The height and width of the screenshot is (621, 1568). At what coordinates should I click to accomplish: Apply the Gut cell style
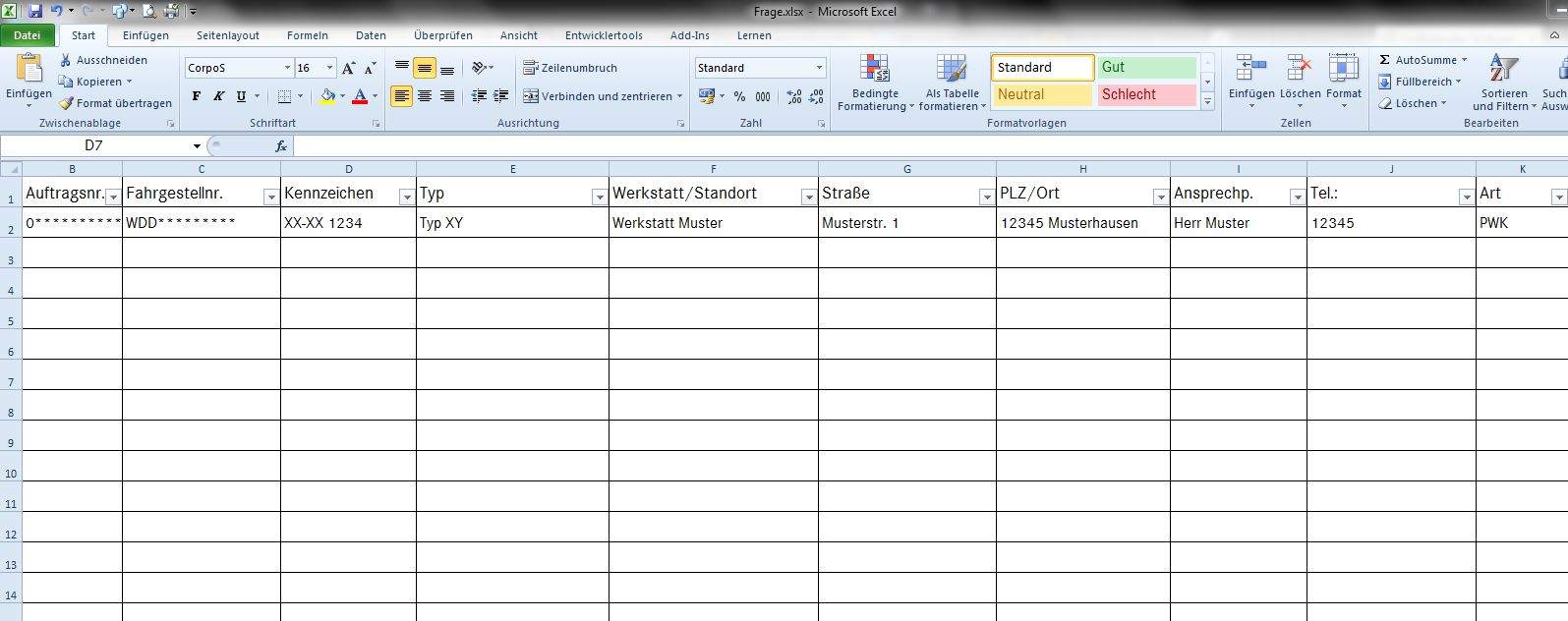click(1146, 67)
